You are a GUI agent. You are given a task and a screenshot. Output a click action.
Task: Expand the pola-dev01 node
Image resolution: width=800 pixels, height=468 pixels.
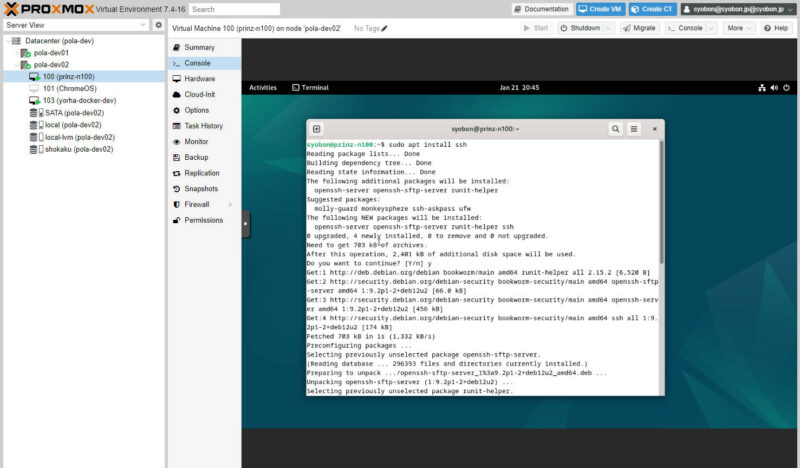point(16,53)
